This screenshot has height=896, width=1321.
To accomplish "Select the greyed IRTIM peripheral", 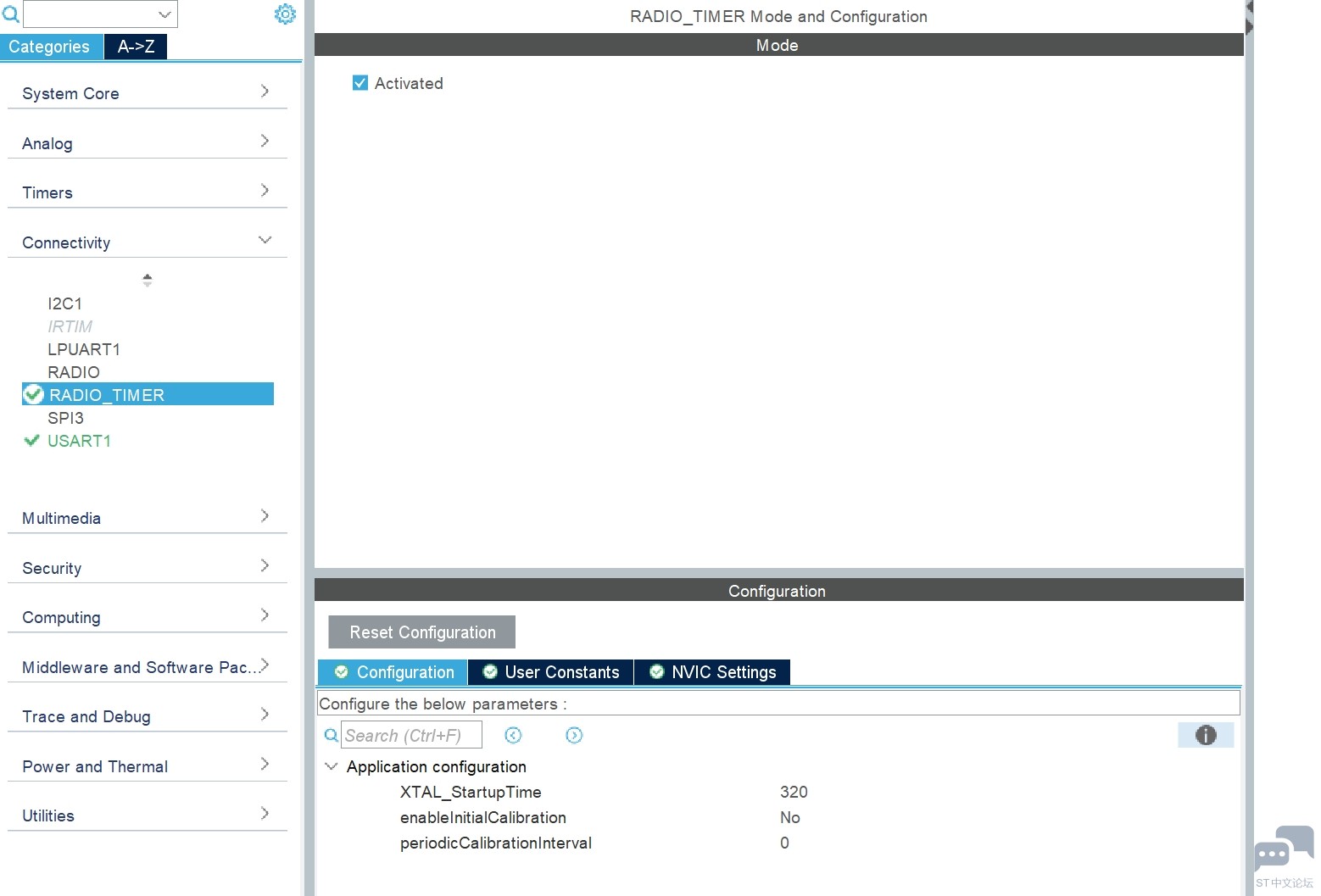I will [x=70, y=326].
